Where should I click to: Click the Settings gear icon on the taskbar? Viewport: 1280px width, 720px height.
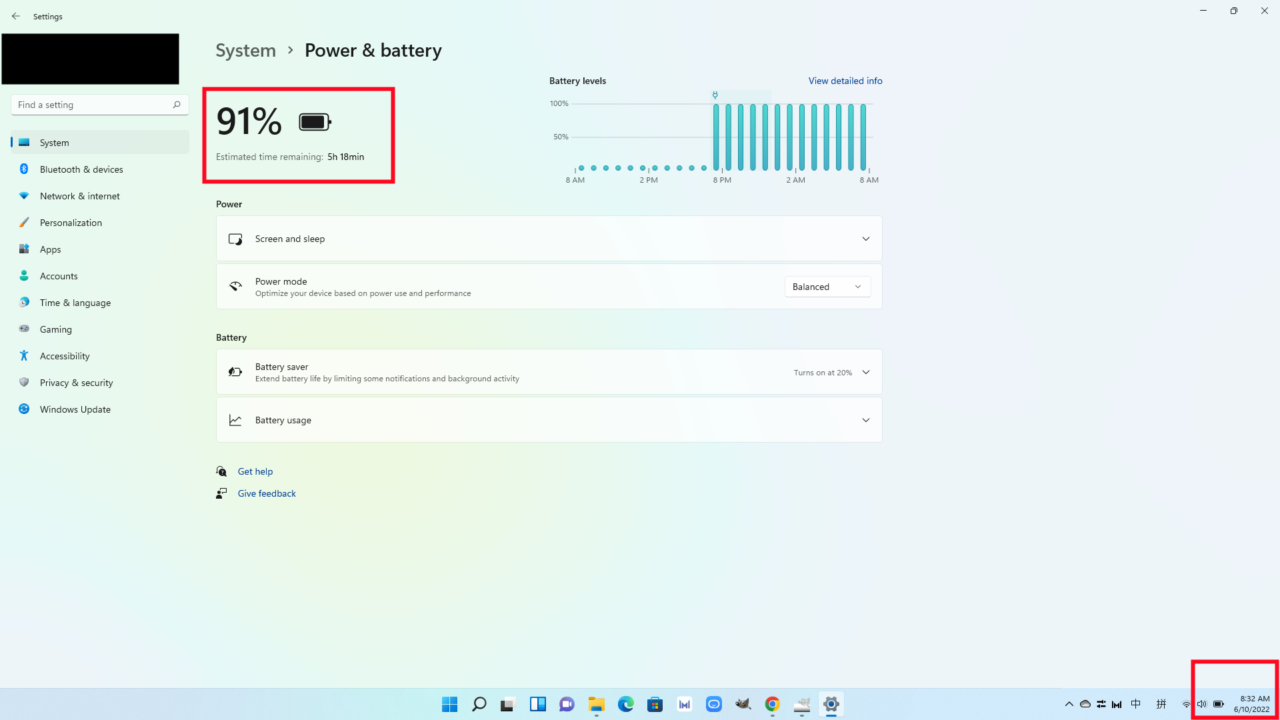[831, 704]
